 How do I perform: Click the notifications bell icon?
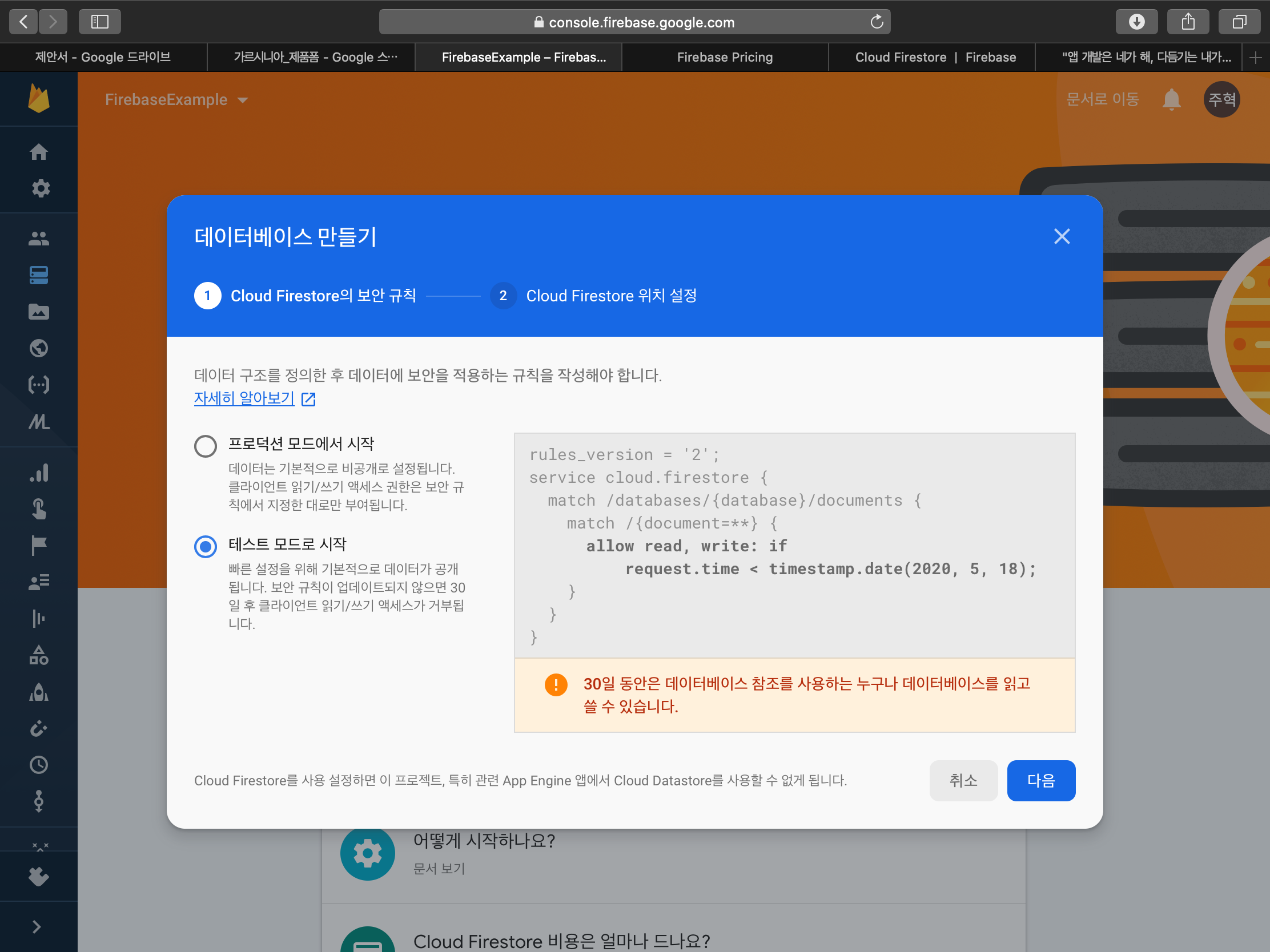[1171, 100]
